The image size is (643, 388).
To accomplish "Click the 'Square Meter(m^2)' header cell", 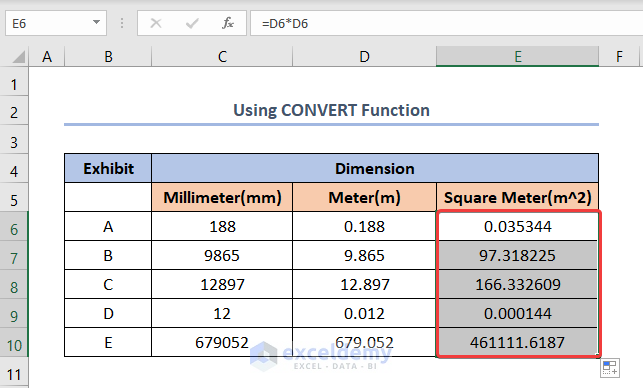I will (518, 197).
